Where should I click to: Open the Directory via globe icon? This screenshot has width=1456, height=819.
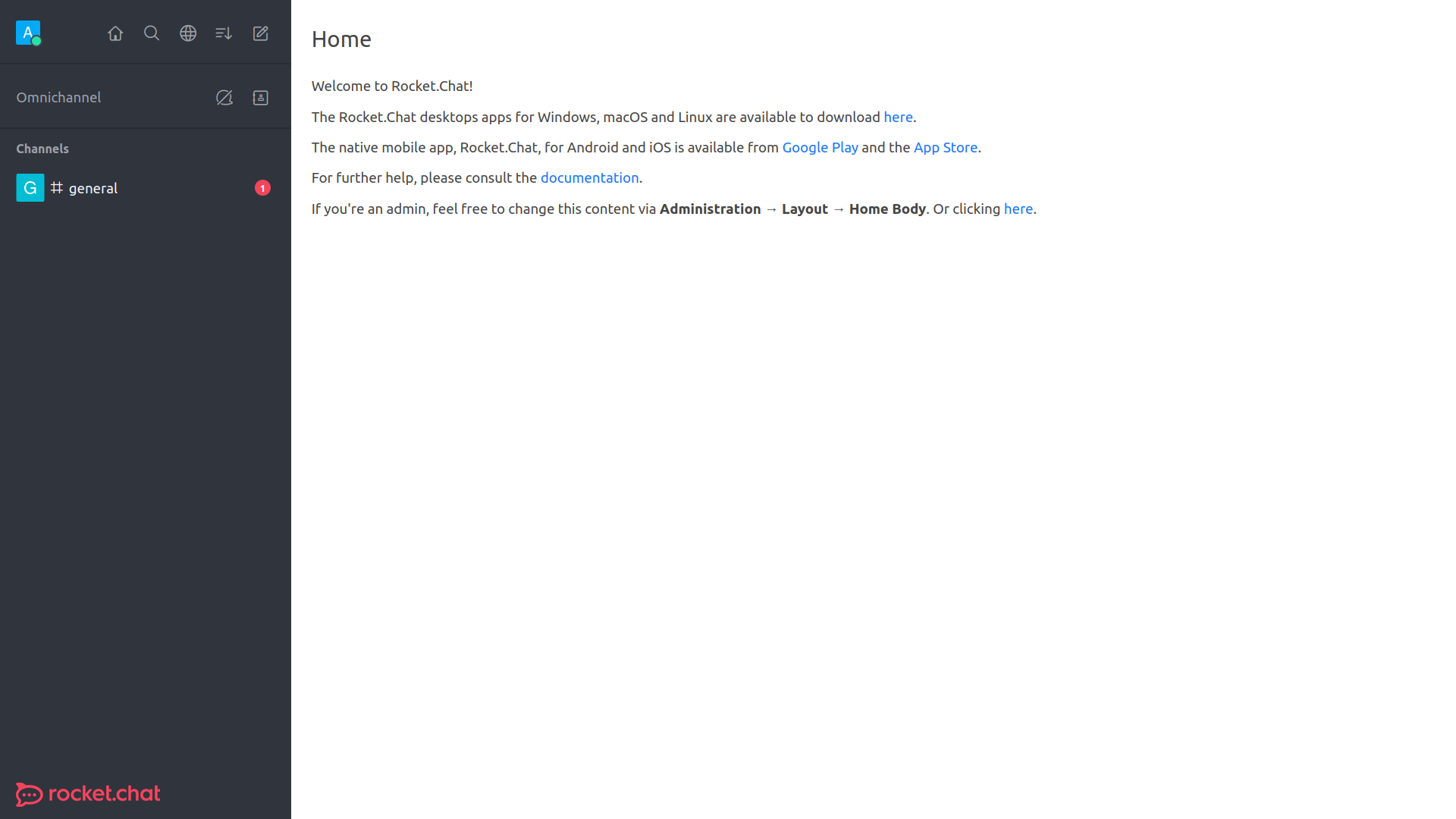click(x=187, y=33)
